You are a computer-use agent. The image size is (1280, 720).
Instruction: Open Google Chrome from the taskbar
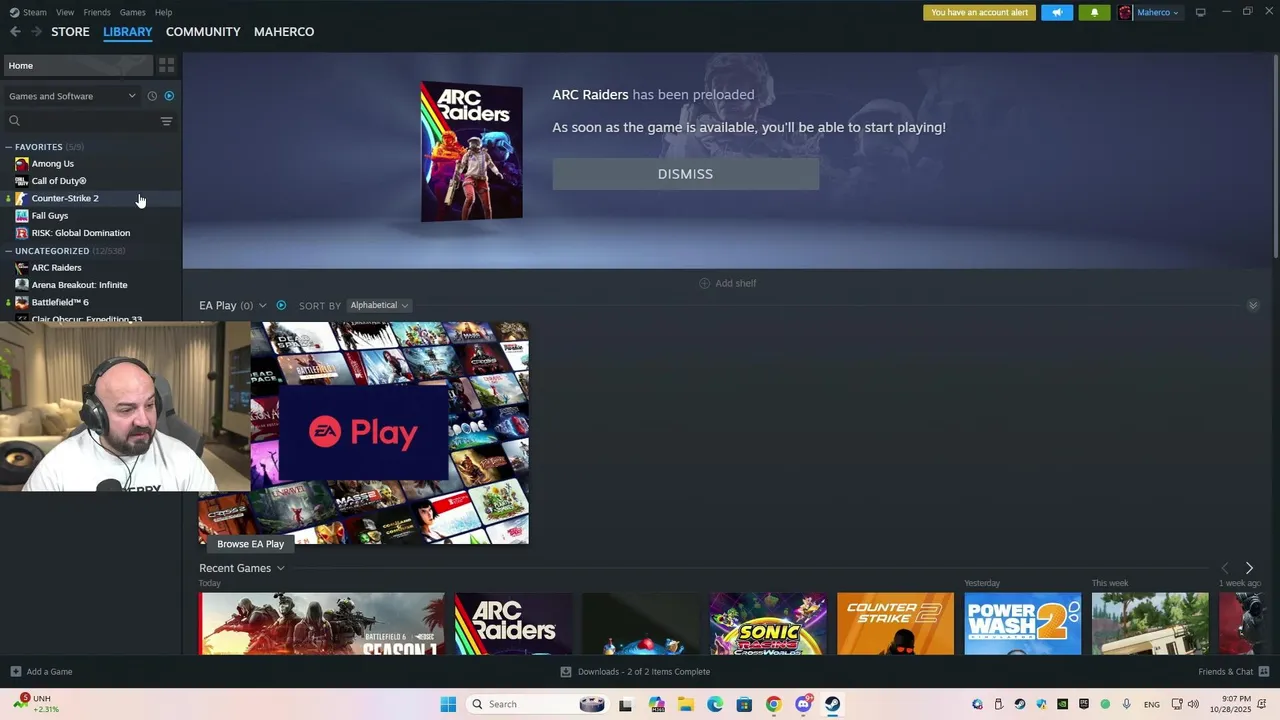pos(773,704)
